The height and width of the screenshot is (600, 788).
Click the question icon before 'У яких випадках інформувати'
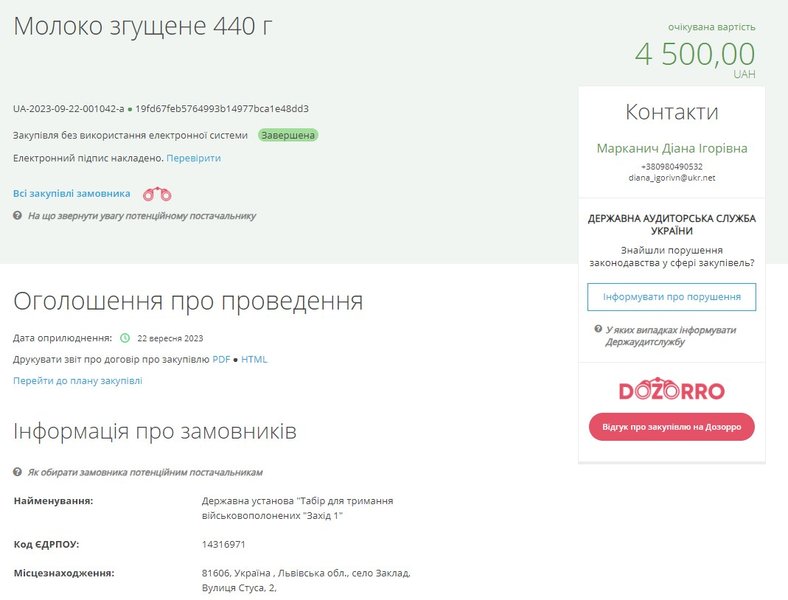pyautogui.click(x=598, y=330)
